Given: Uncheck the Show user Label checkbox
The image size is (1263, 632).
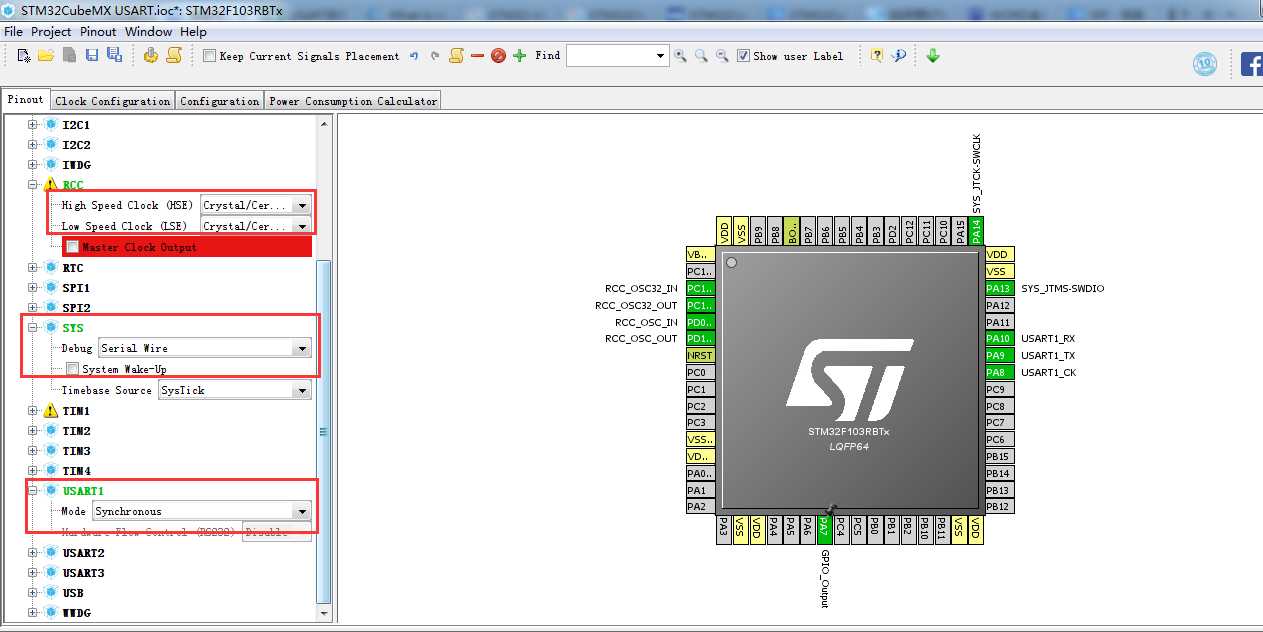Looking at the screenshot, I should tap(743, 56).
